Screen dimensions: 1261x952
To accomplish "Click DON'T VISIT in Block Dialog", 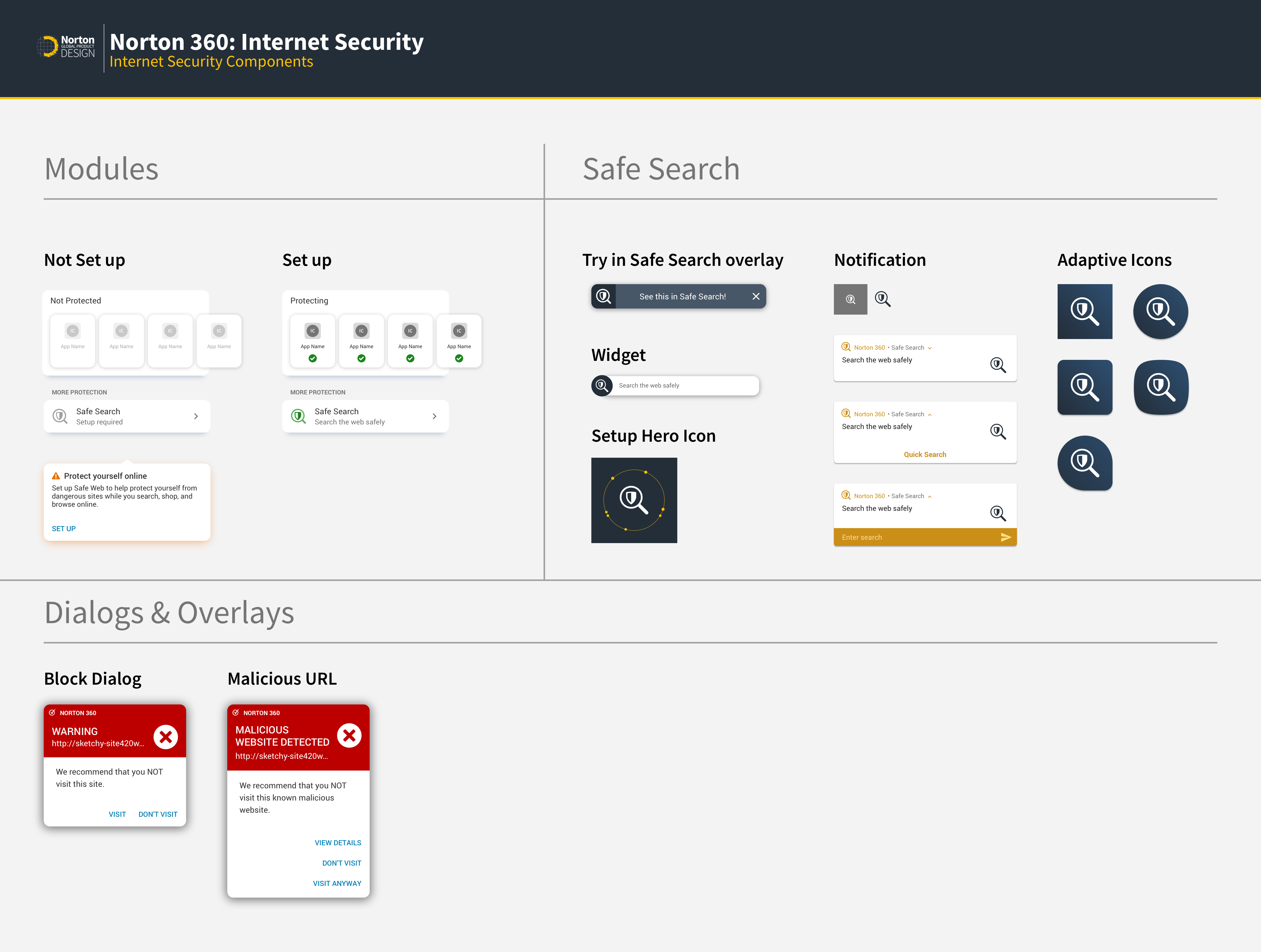I will [x=158, y=814].
